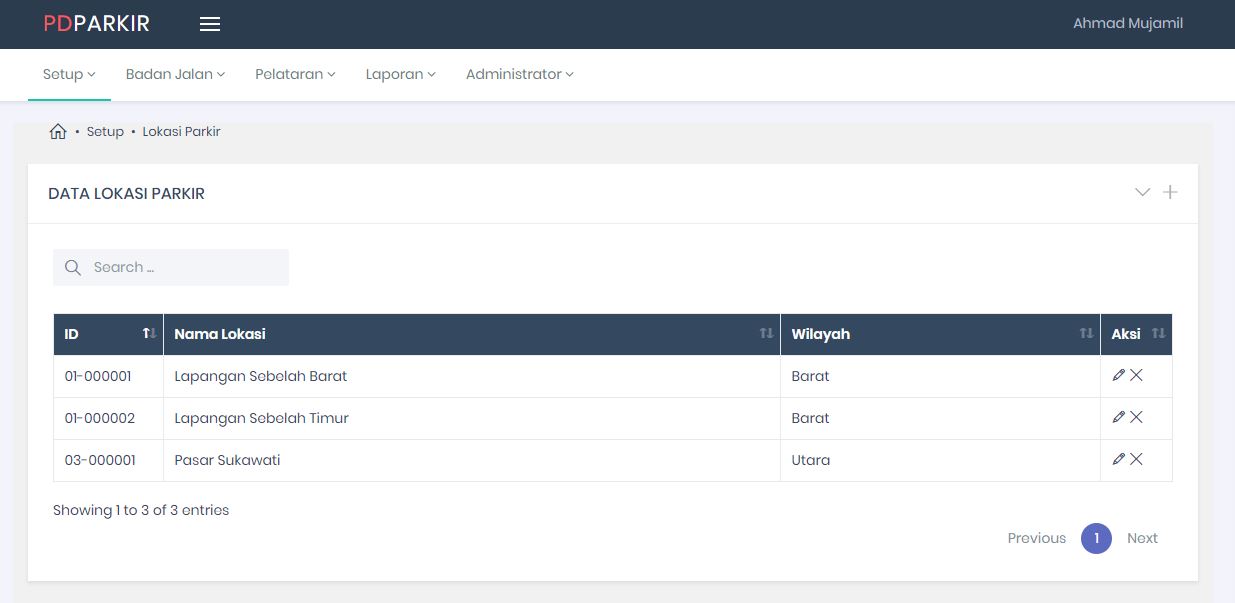
Task: Sort table by Nama Lokasi column
Action: (471, 334)
